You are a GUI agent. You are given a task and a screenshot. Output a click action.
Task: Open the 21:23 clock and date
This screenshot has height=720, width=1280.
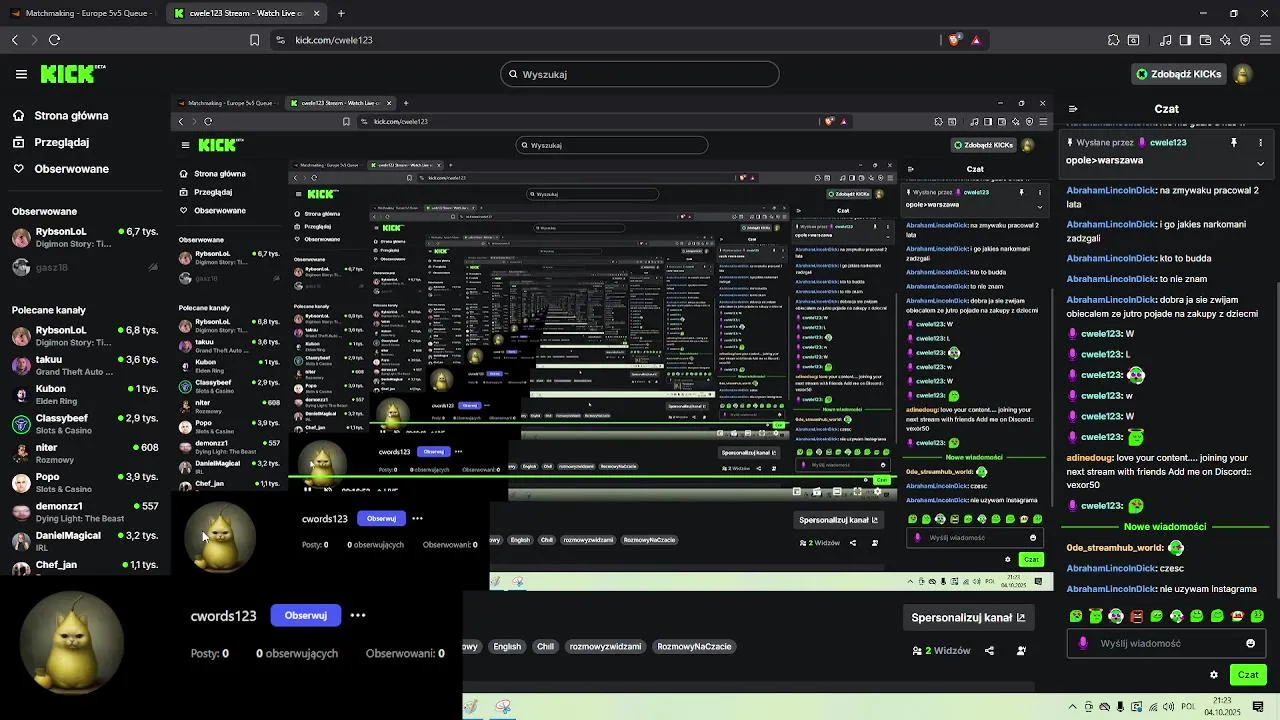(1221, 707)
